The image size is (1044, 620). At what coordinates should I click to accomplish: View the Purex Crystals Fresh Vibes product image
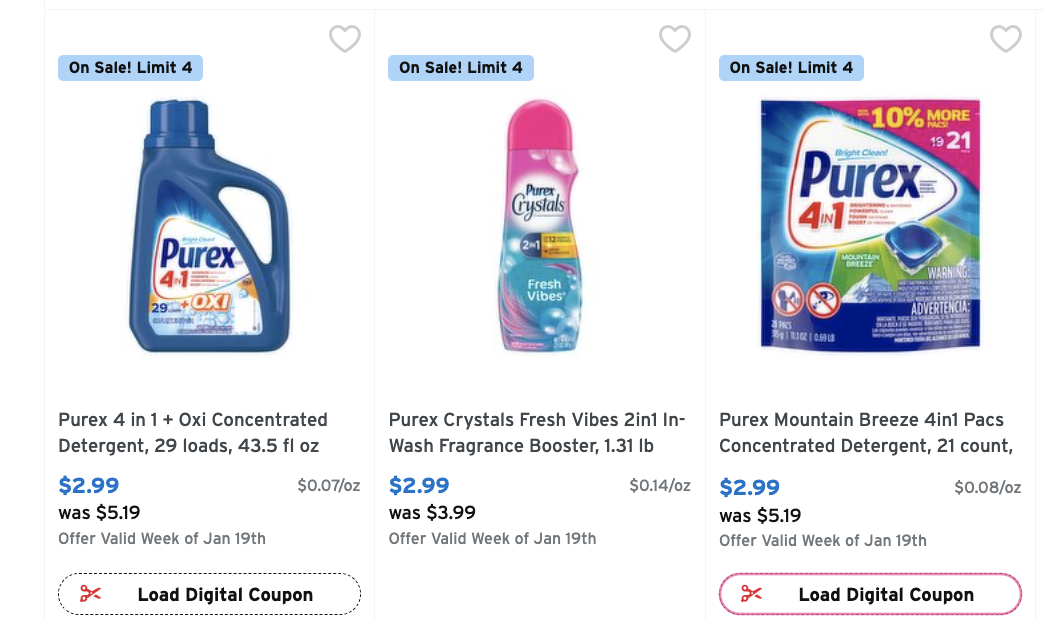[539, 226]
